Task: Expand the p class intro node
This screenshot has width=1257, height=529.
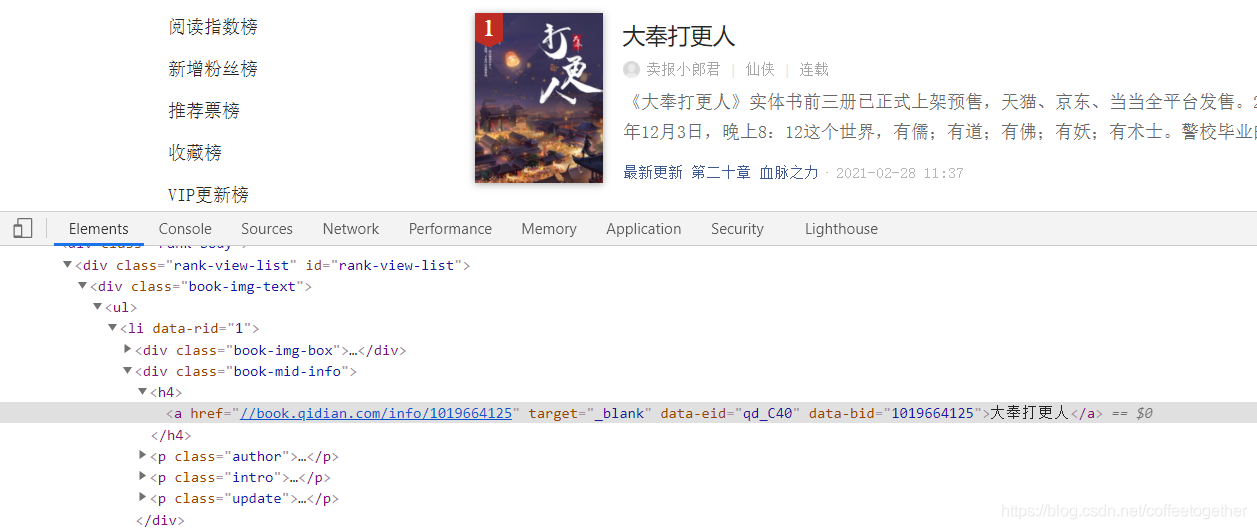Action: [x=143, y=477]
